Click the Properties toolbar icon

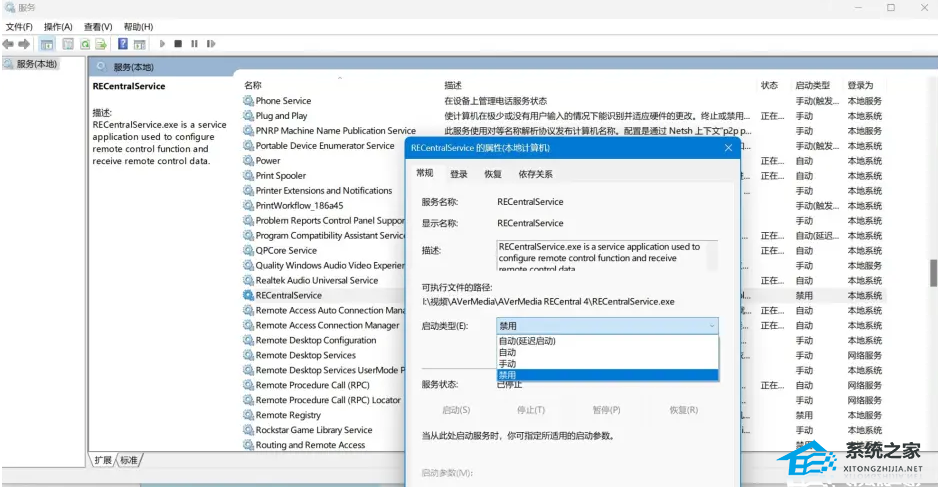click(68, 44)
